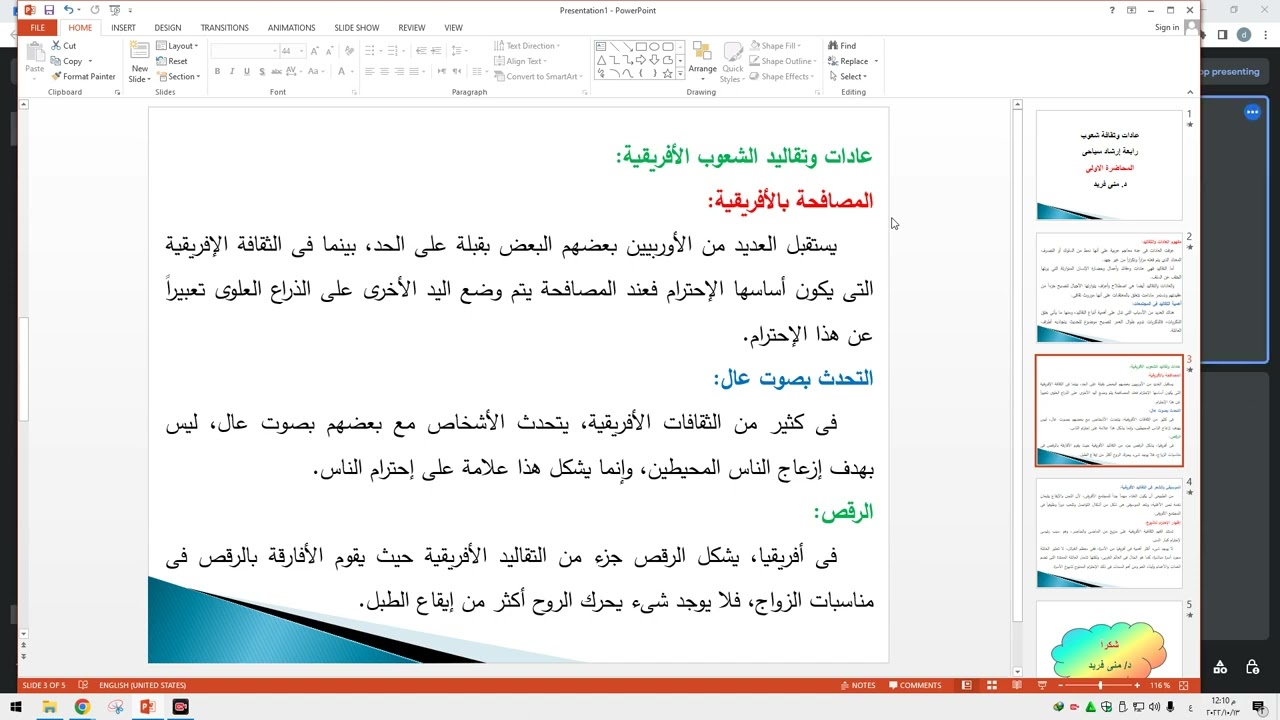Reset the slide layout
The width and height of the screenshot is (1280, 720).
click(172, 61)
